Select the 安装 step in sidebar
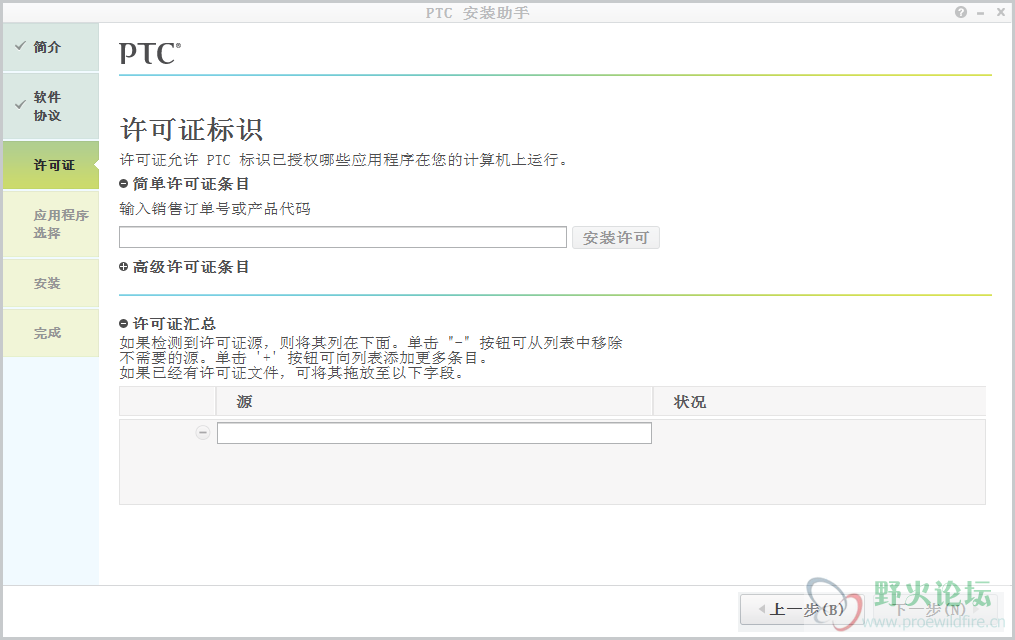Screen dimensions: 1015x640 [x=51, y=283]
